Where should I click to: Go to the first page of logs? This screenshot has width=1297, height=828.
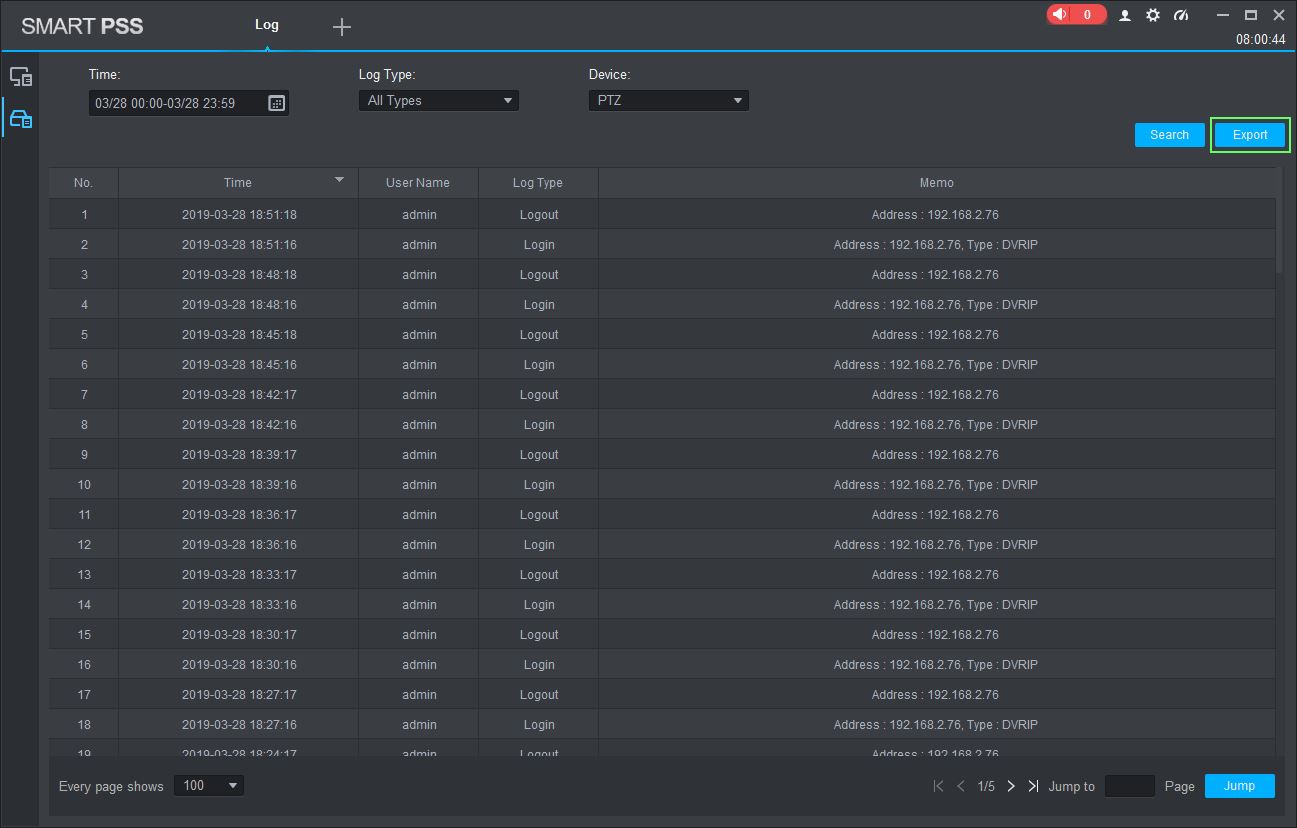click(938, 786)
